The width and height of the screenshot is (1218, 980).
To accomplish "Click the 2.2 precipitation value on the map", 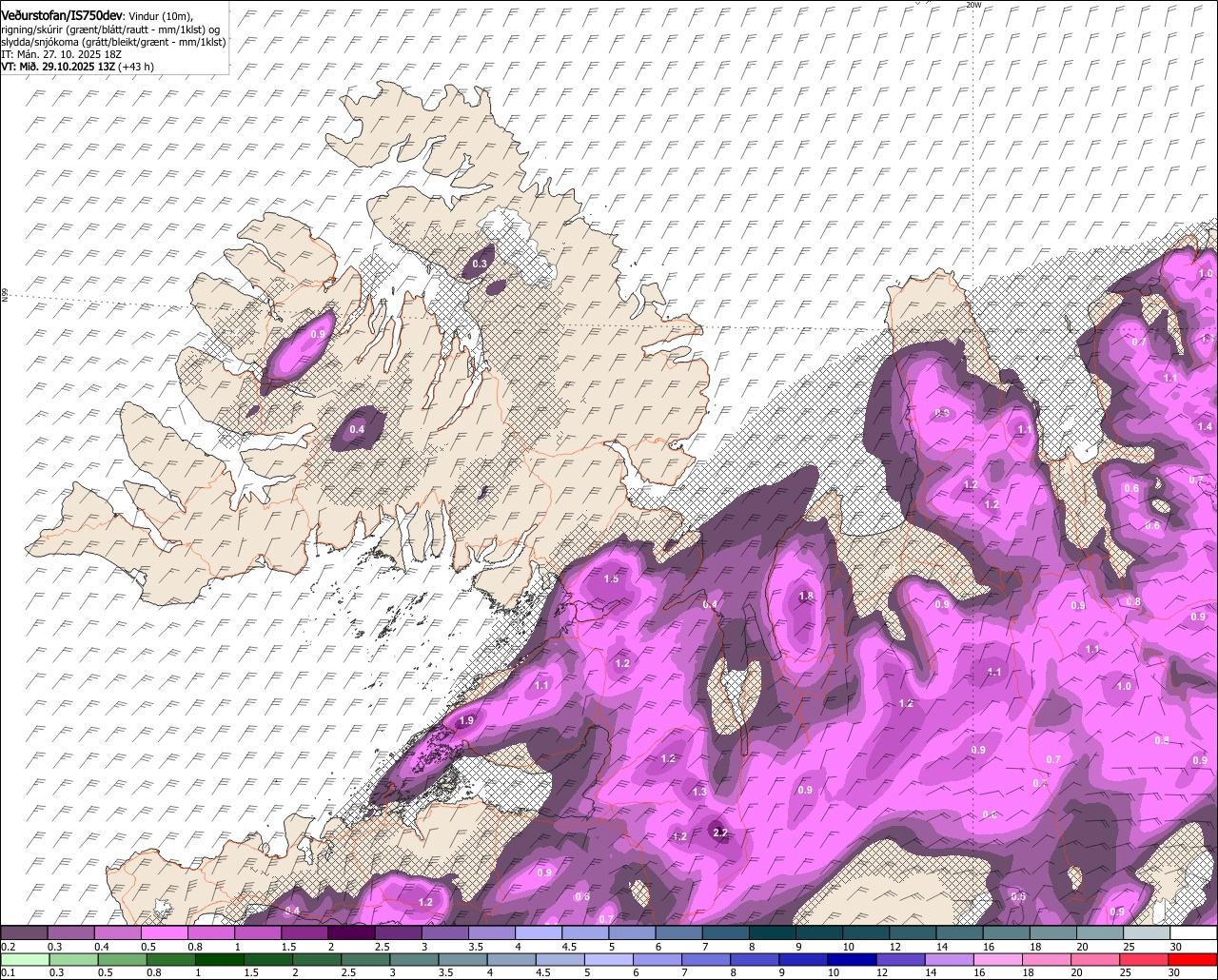I will click(x=720, y=833).
